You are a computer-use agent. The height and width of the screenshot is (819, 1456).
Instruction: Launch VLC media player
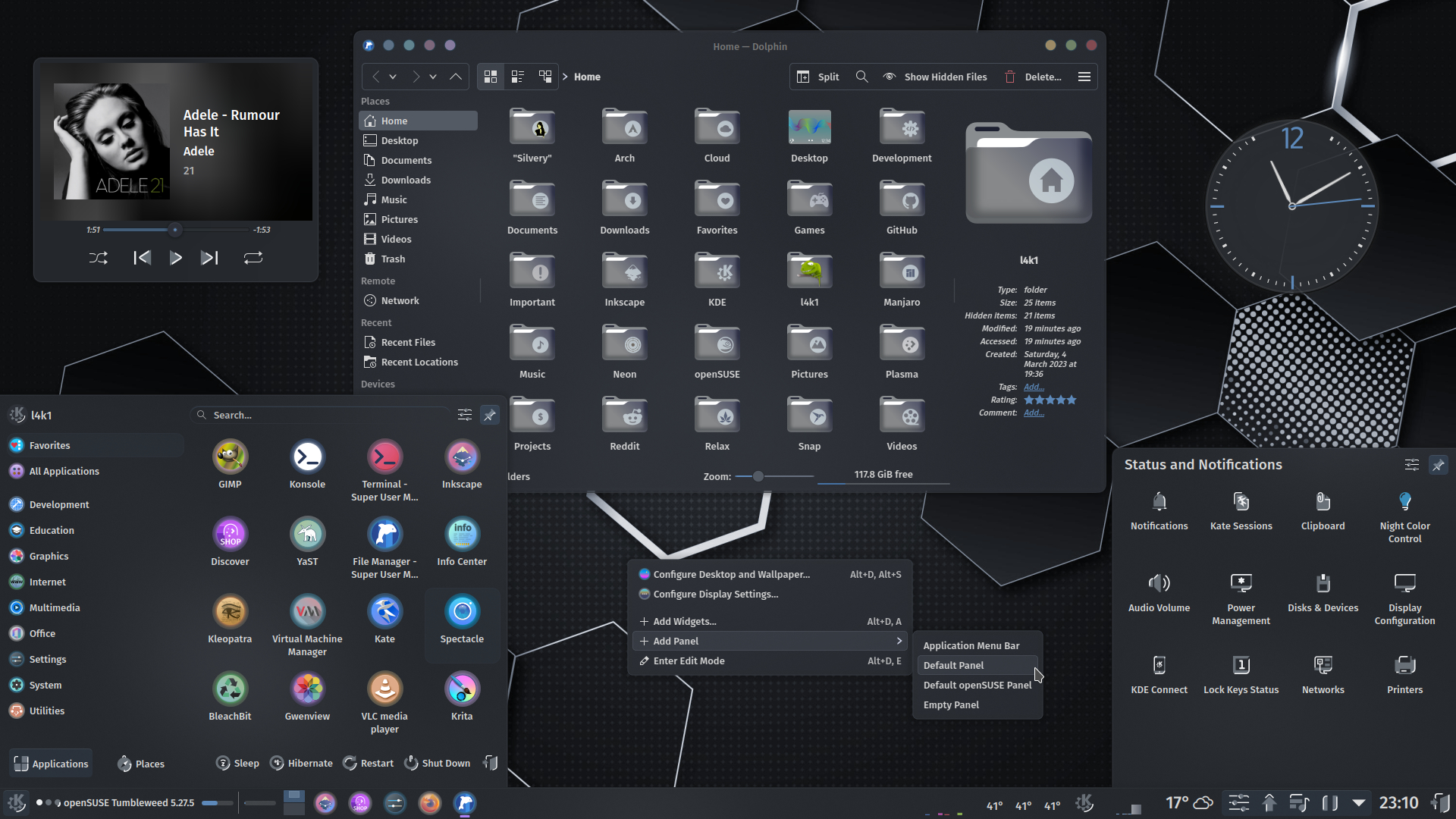pyautogui.click(x=384, y=703)
